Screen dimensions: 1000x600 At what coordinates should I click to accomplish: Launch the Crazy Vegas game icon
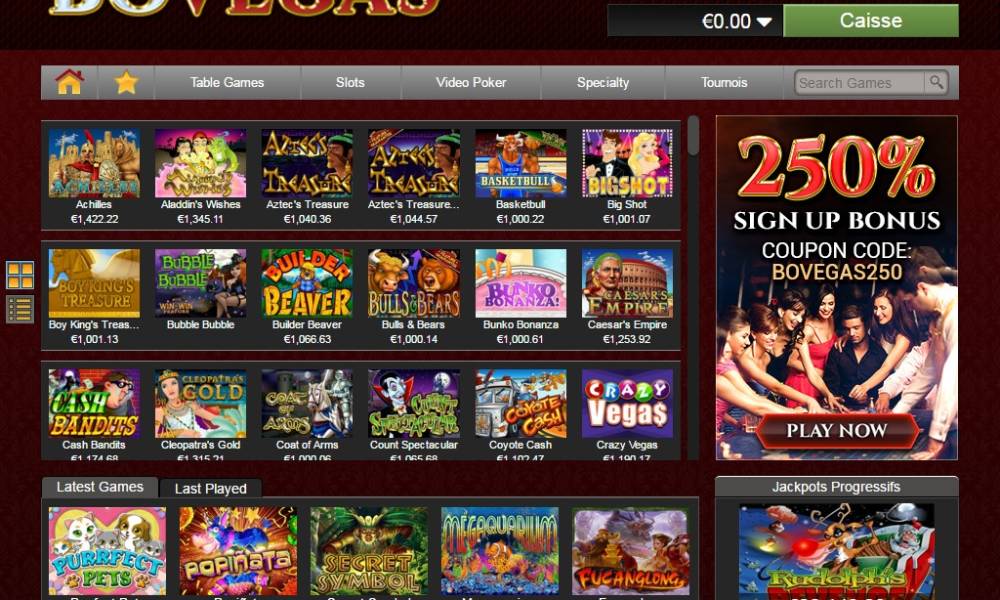(x=627, y=403)
